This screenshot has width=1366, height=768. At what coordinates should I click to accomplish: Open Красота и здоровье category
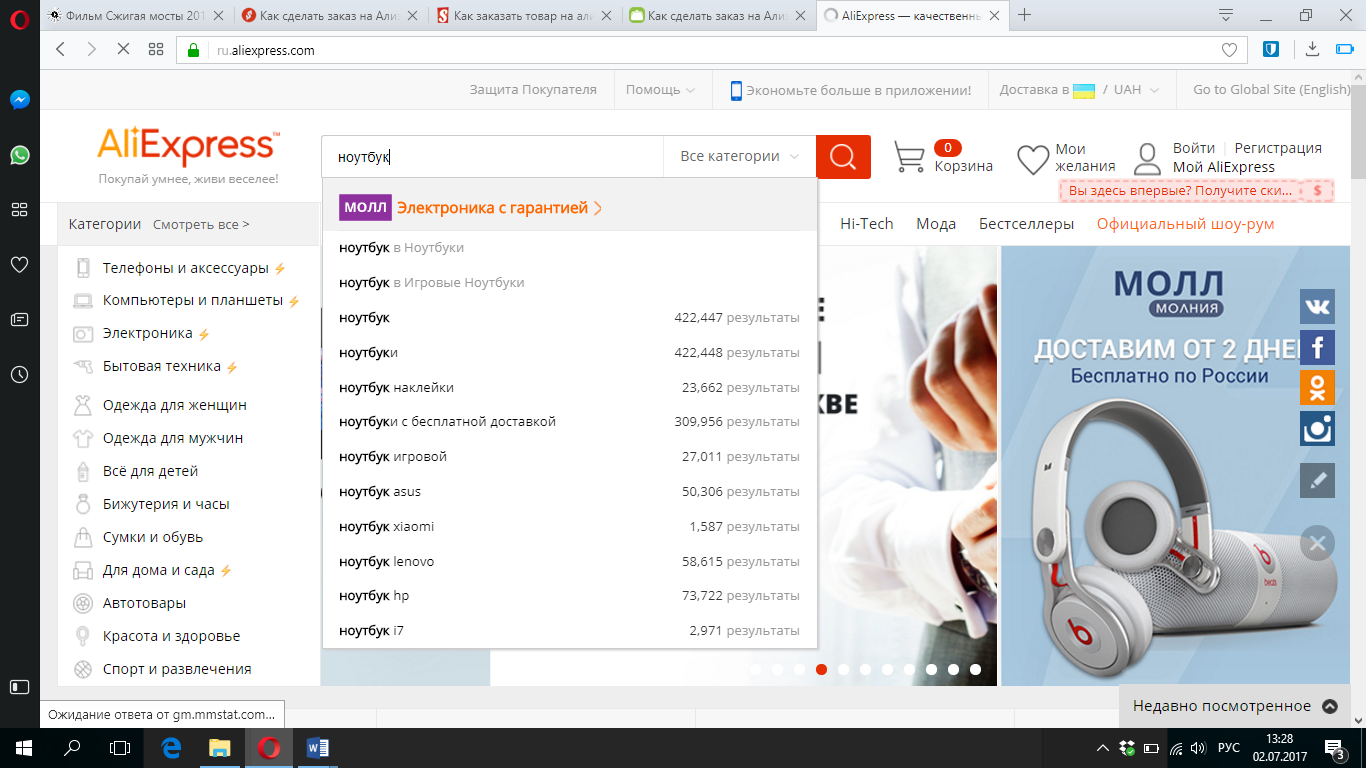click(x=171, y=636)
